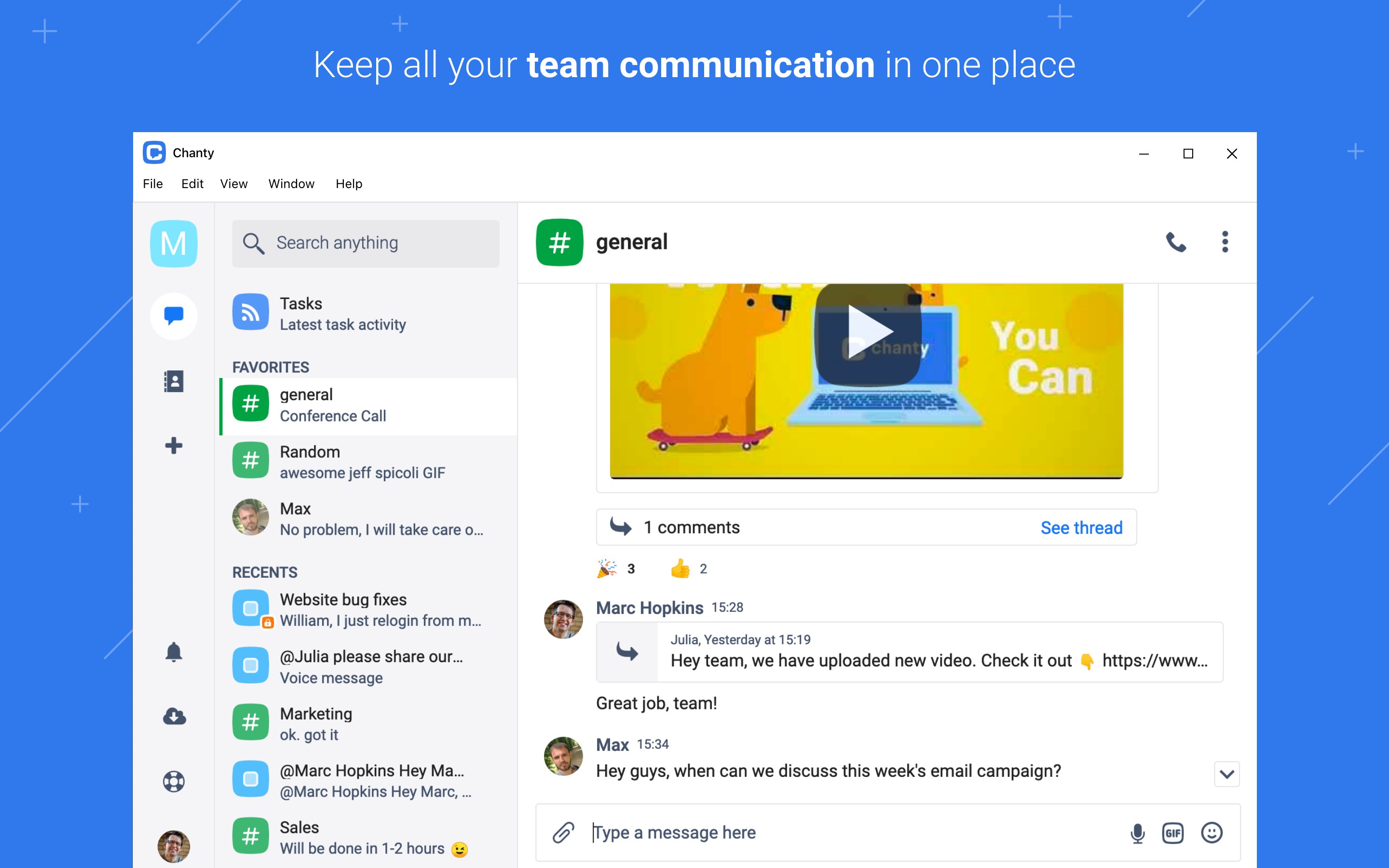
Task: Open the contacts book sidebar icon
Action: (173, 381)
